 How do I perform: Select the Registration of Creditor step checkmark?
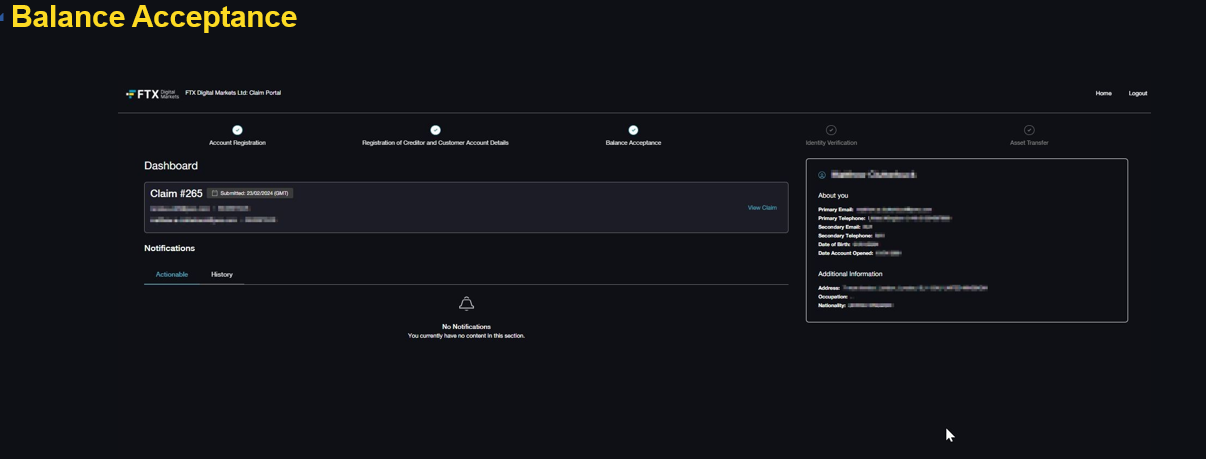[435, 130]
